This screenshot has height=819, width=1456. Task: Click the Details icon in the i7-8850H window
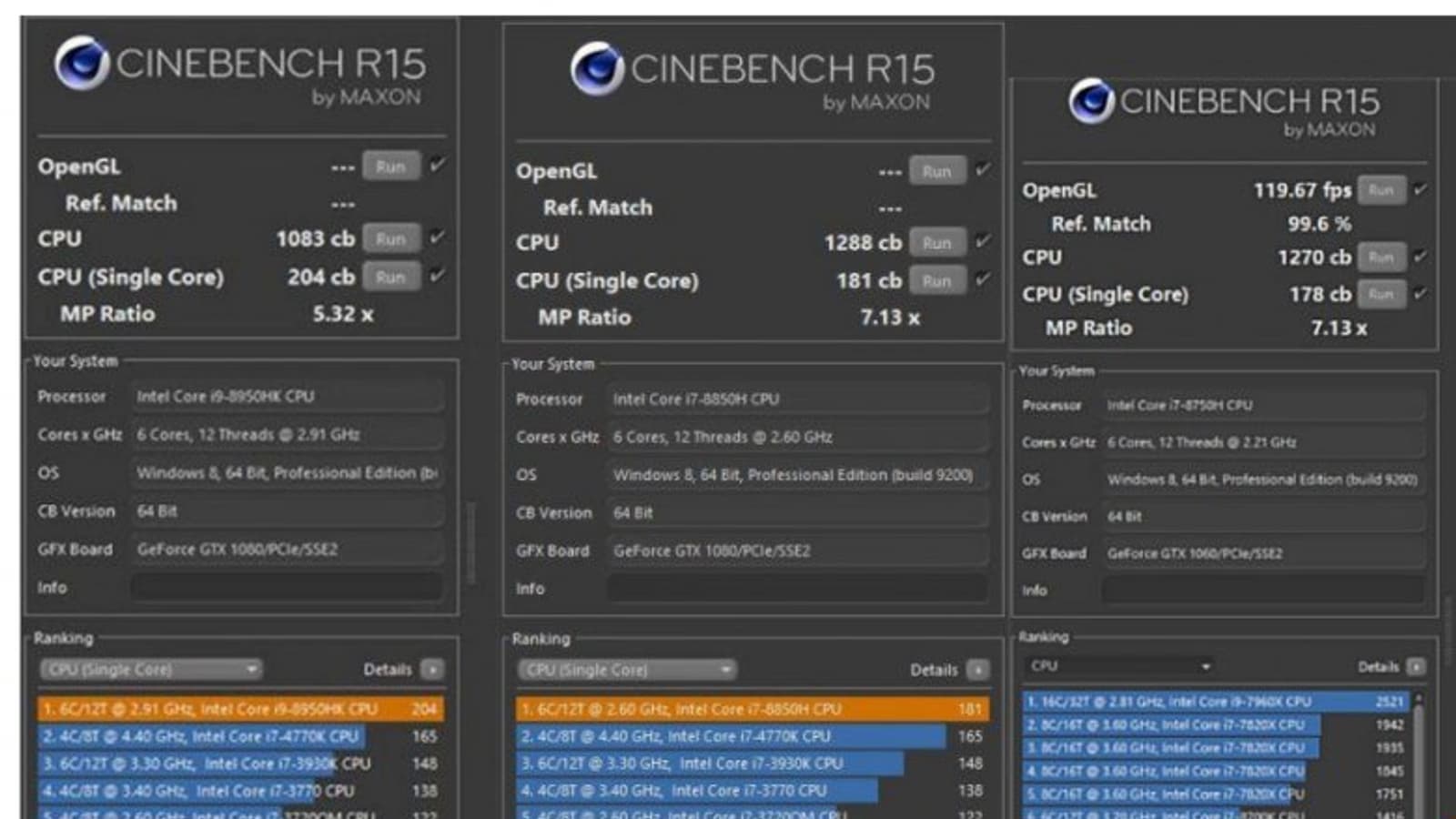pos(978,671)
